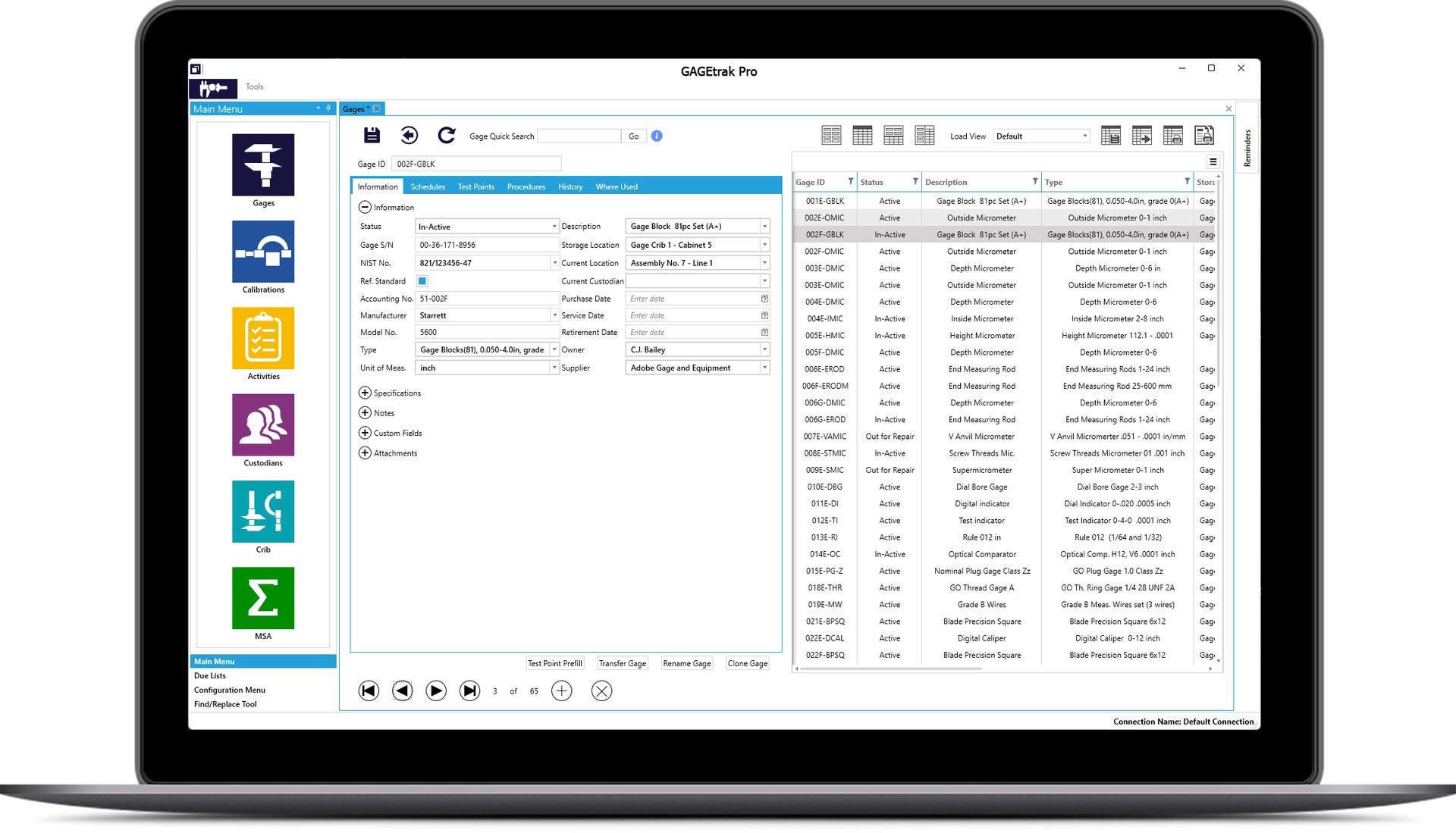The width and height of the screenshot is (1456, 833).
Task: Open the Crib module icon
Action: click(x=263, y=512)
